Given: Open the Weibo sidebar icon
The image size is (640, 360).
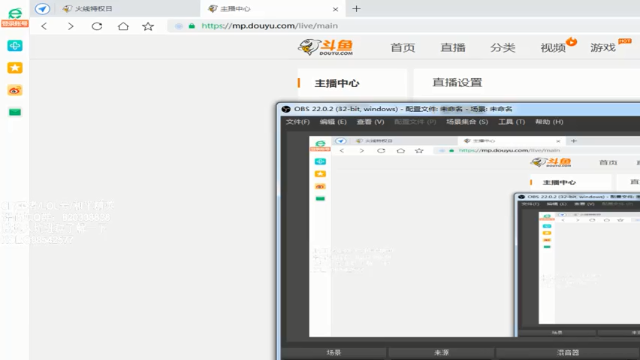Looking at the screenshot, I should pos(15,90).
